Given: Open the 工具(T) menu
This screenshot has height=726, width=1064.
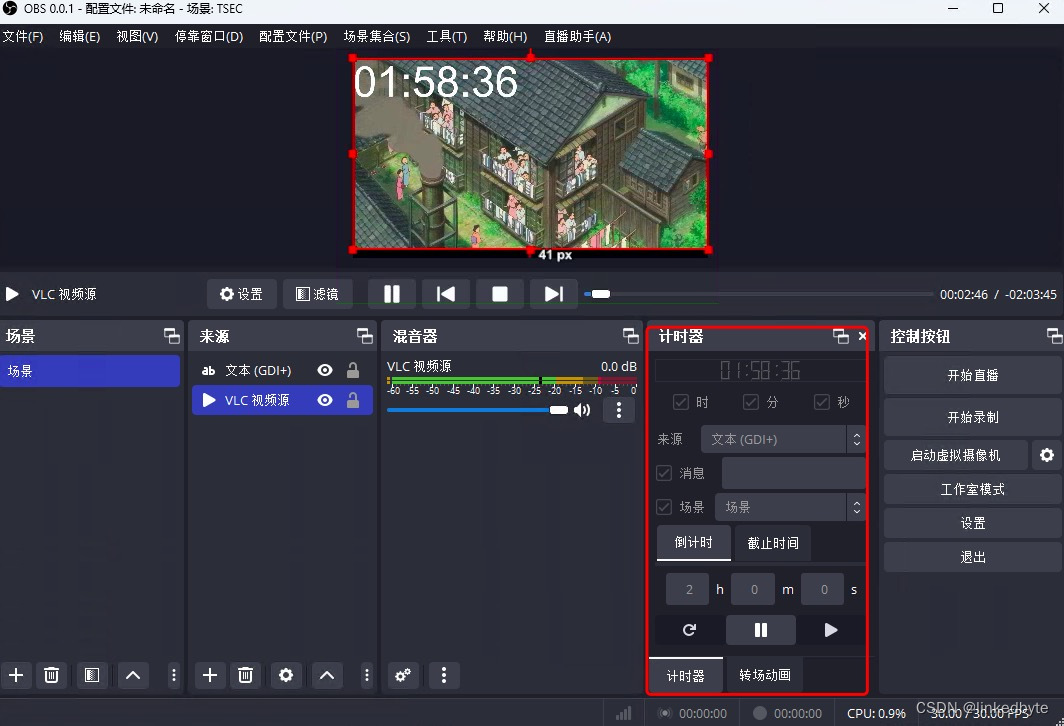Looking at the screenshot, I should (446, 37).
